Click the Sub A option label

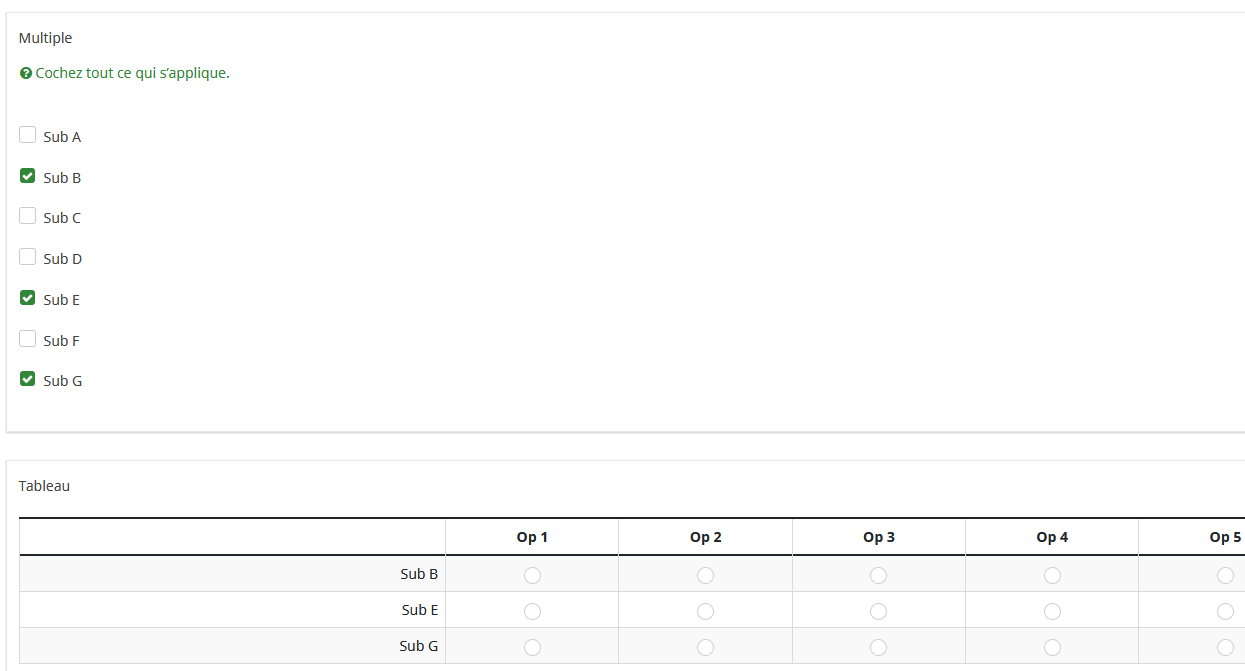(x=62, y=137)
